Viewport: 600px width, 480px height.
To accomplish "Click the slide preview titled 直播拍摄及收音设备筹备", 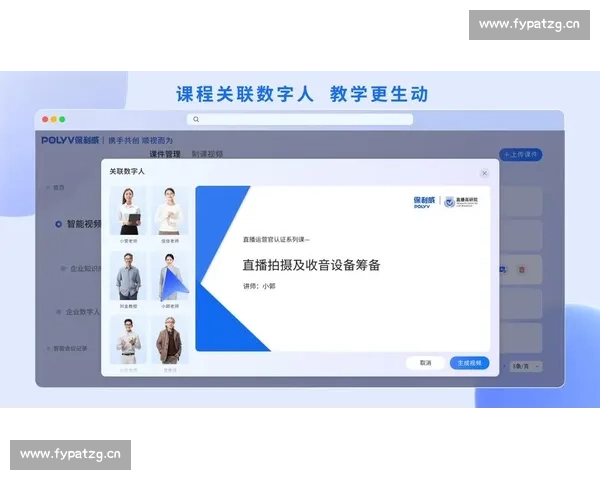I will click(x=343, y=269).
